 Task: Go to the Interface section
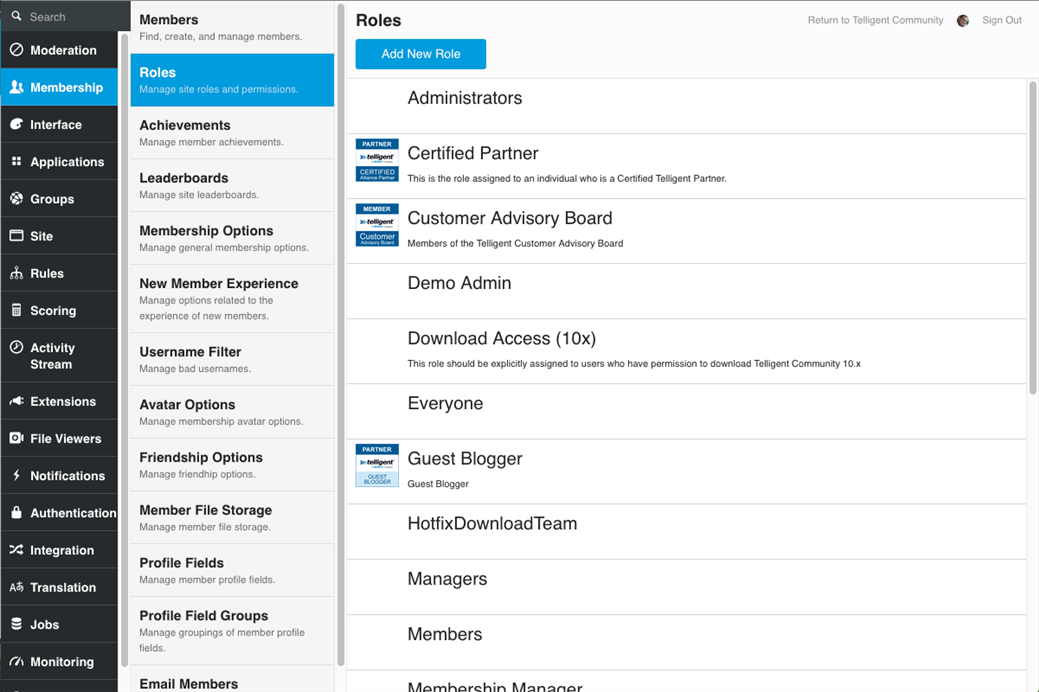tap(59, 124)
